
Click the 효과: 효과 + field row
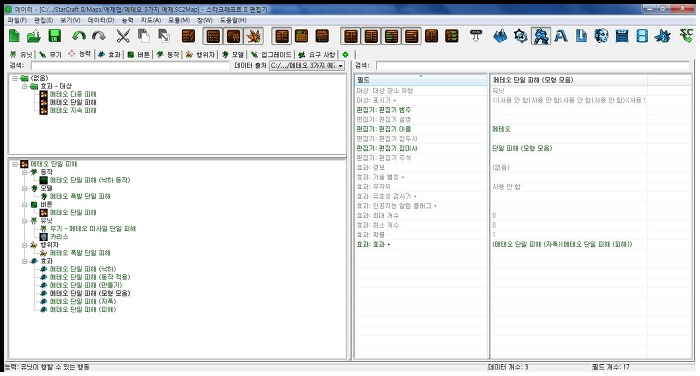tap(421, 244)
